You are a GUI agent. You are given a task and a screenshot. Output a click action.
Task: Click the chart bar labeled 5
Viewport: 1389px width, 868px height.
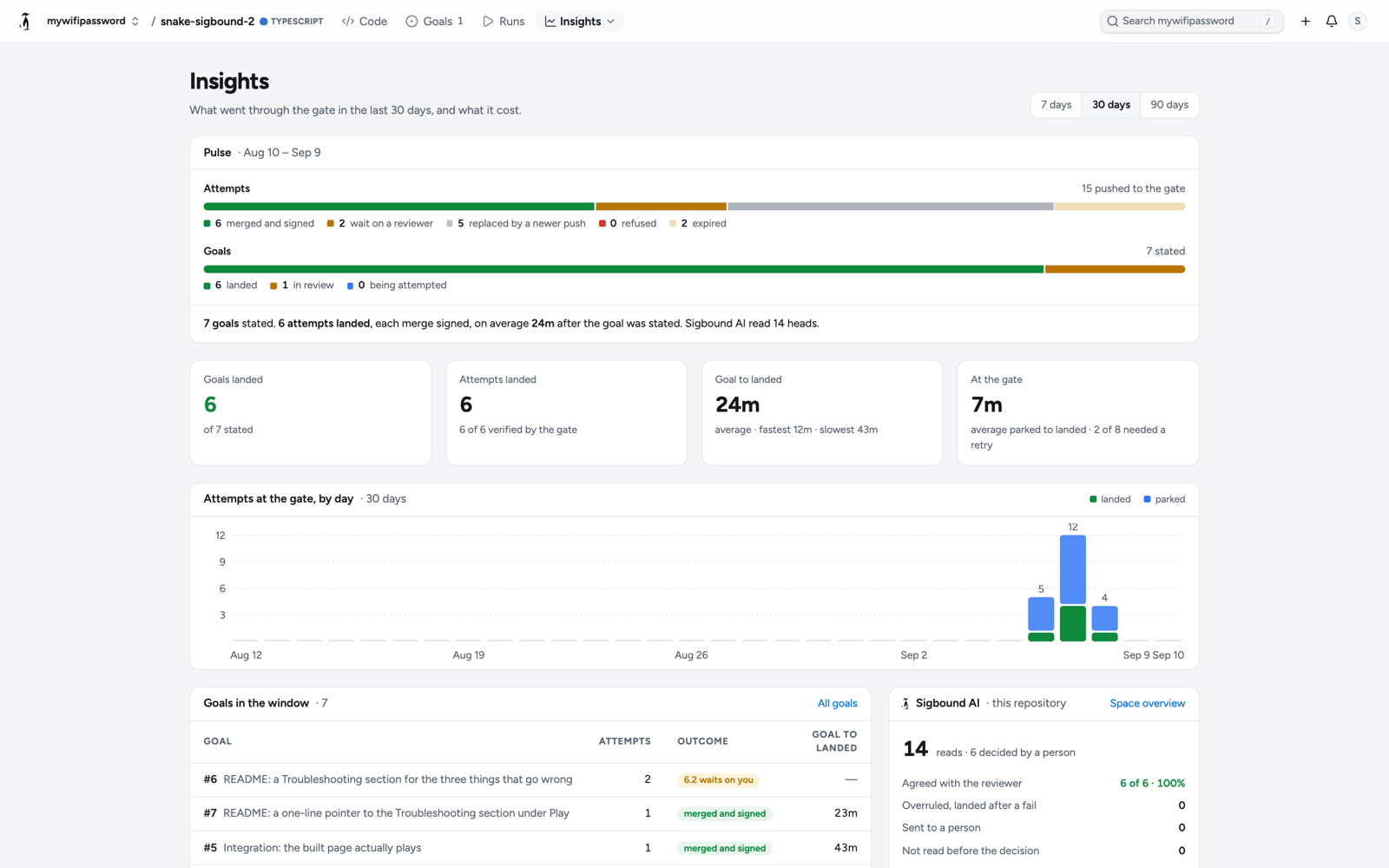(x=1041, y=619)
